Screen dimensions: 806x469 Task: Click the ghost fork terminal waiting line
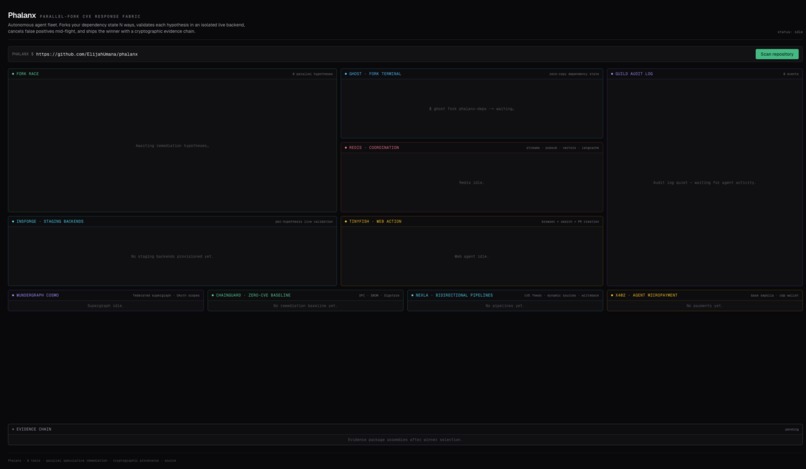coord(471,109)
